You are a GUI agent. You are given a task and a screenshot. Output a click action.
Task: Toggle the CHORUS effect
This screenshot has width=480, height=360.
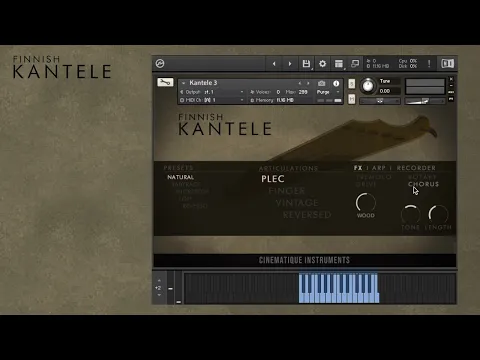pos(423,184)
